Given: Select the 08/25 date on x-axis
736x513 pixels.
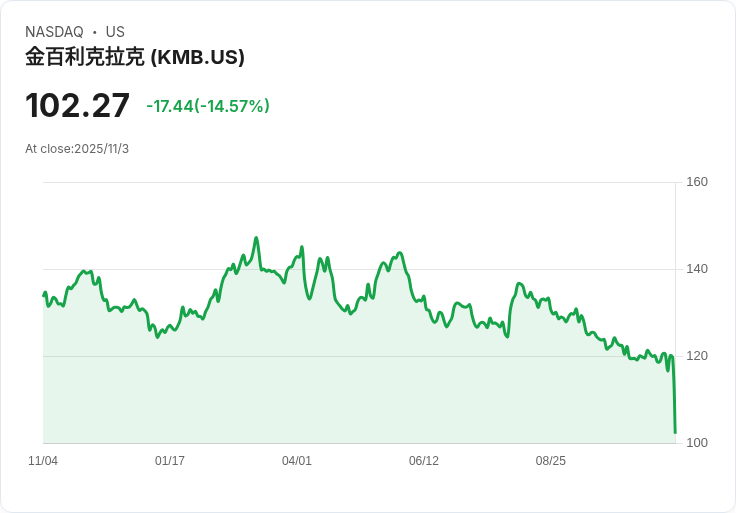Looking at the screenshot, I should pos(551,461).
